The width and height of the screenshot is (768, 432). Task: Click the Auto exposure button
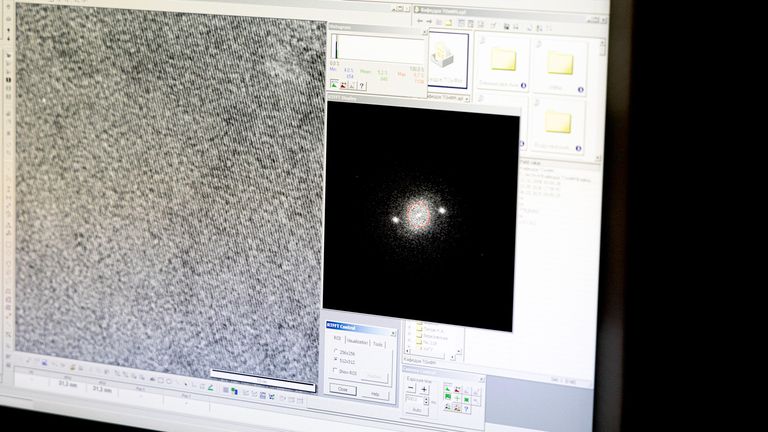[x=417, y=410]
